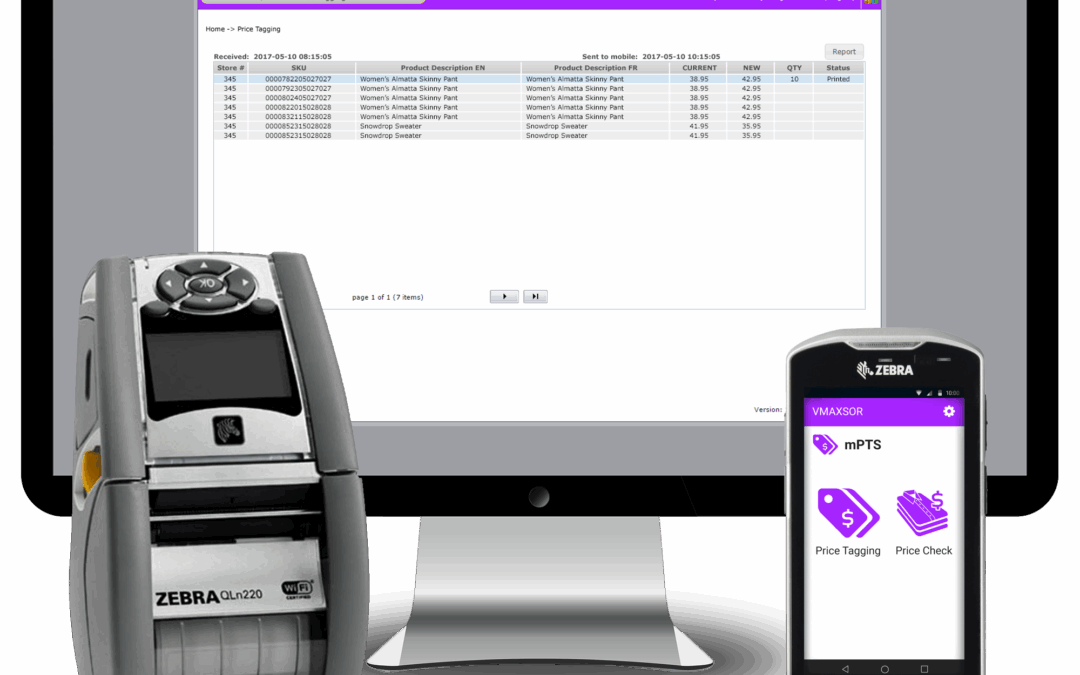Go to next page of price table

coord(504,297)
